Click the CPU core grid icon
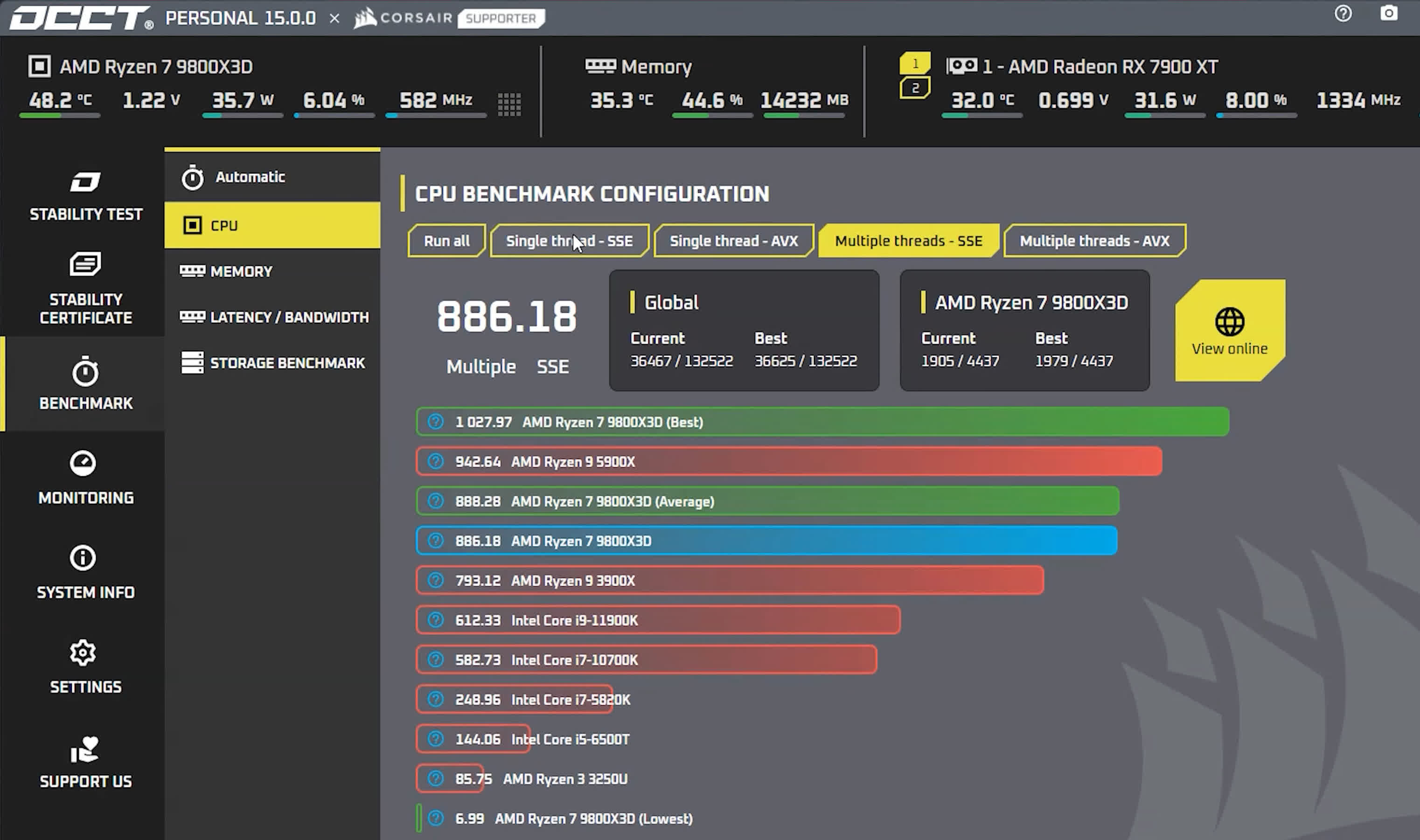The image size is (1420, 840). coord(508,103)
